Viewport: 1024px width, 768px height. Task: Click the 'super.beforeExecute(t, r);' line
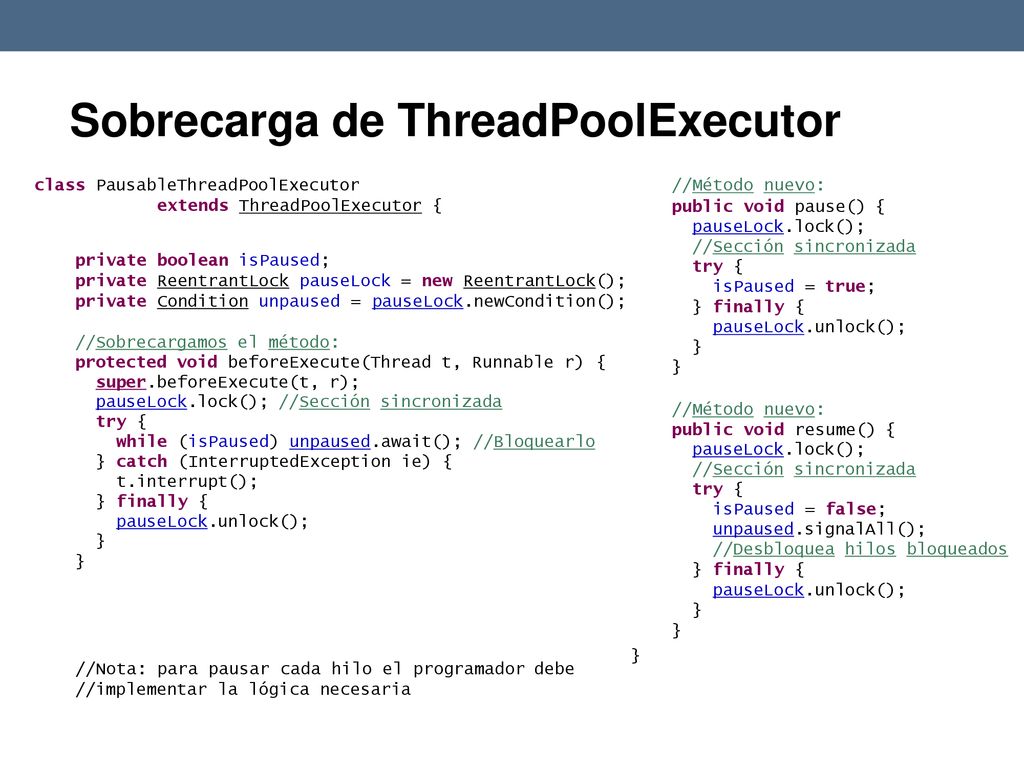[x=227, y=382]
